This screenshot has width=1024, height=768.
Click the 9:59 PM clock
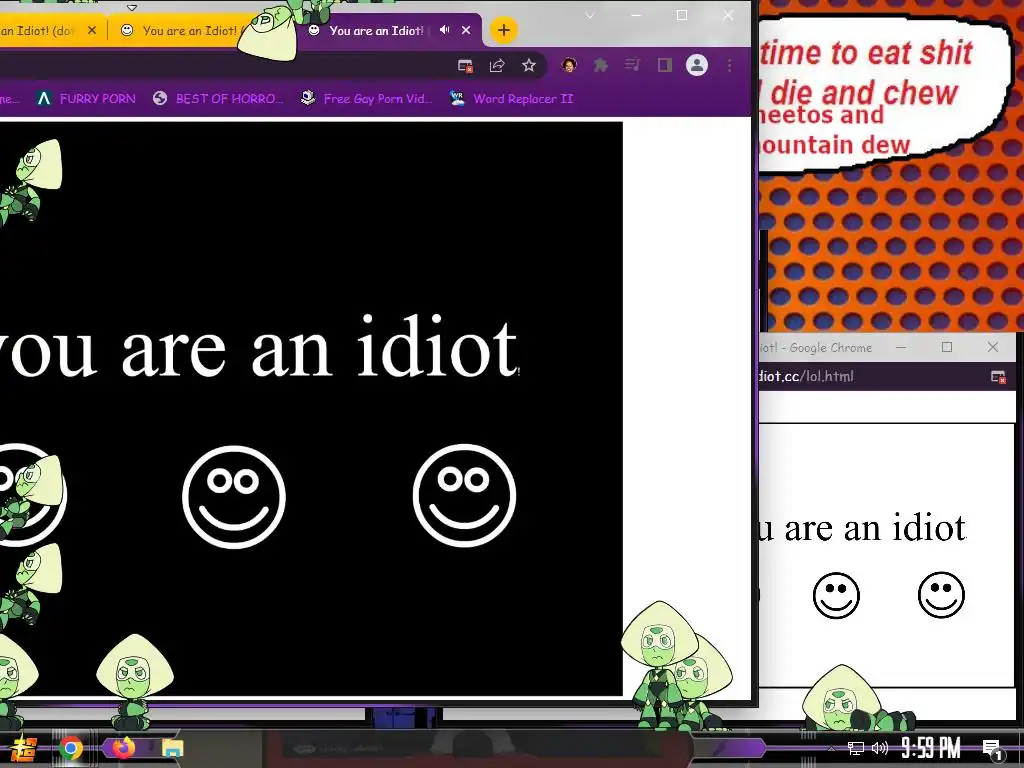click(931, 748)
